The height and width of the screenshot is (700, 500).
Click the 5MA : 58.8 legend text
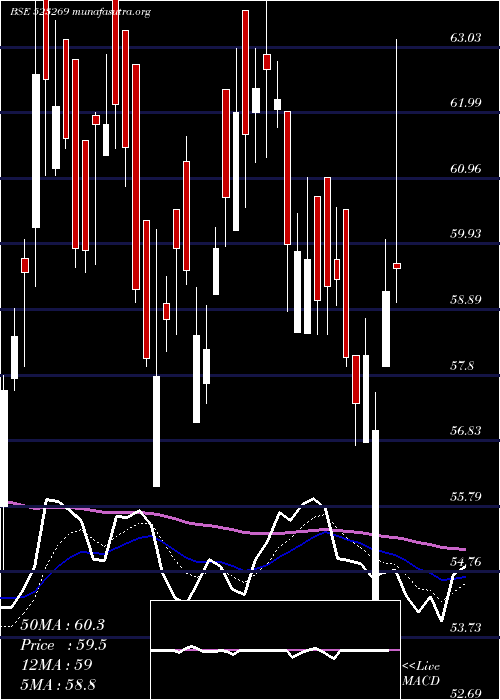coord(58,684)
